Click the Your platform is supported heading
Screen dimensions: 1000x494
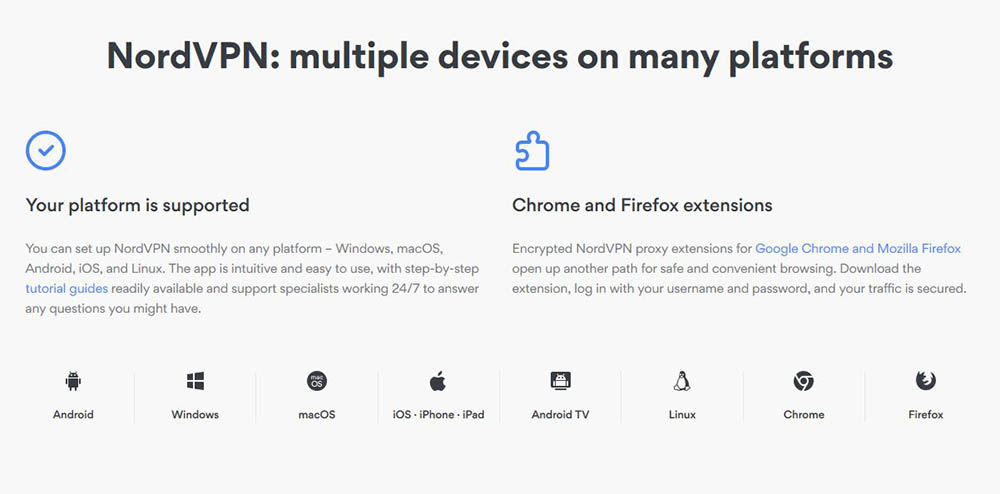[137, 205]
